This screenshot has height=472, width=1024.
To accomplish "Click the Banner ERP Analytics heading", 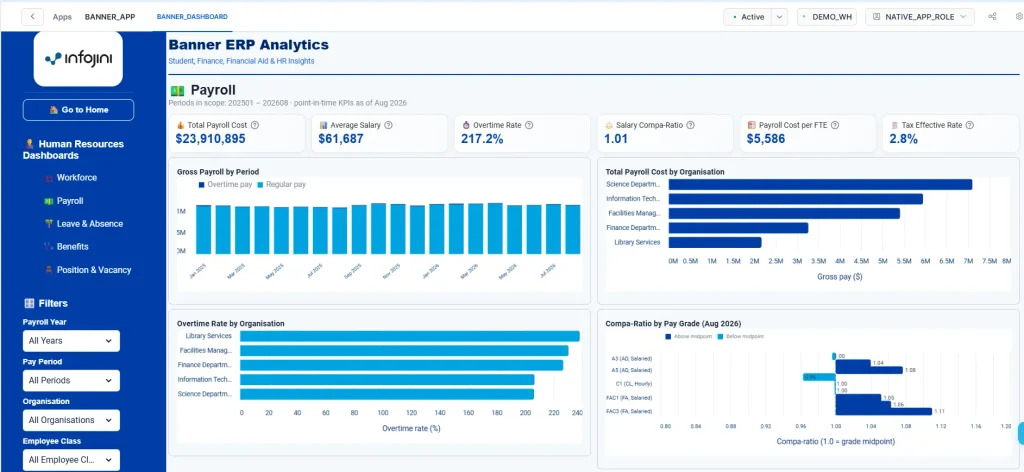I will [249, 45].
